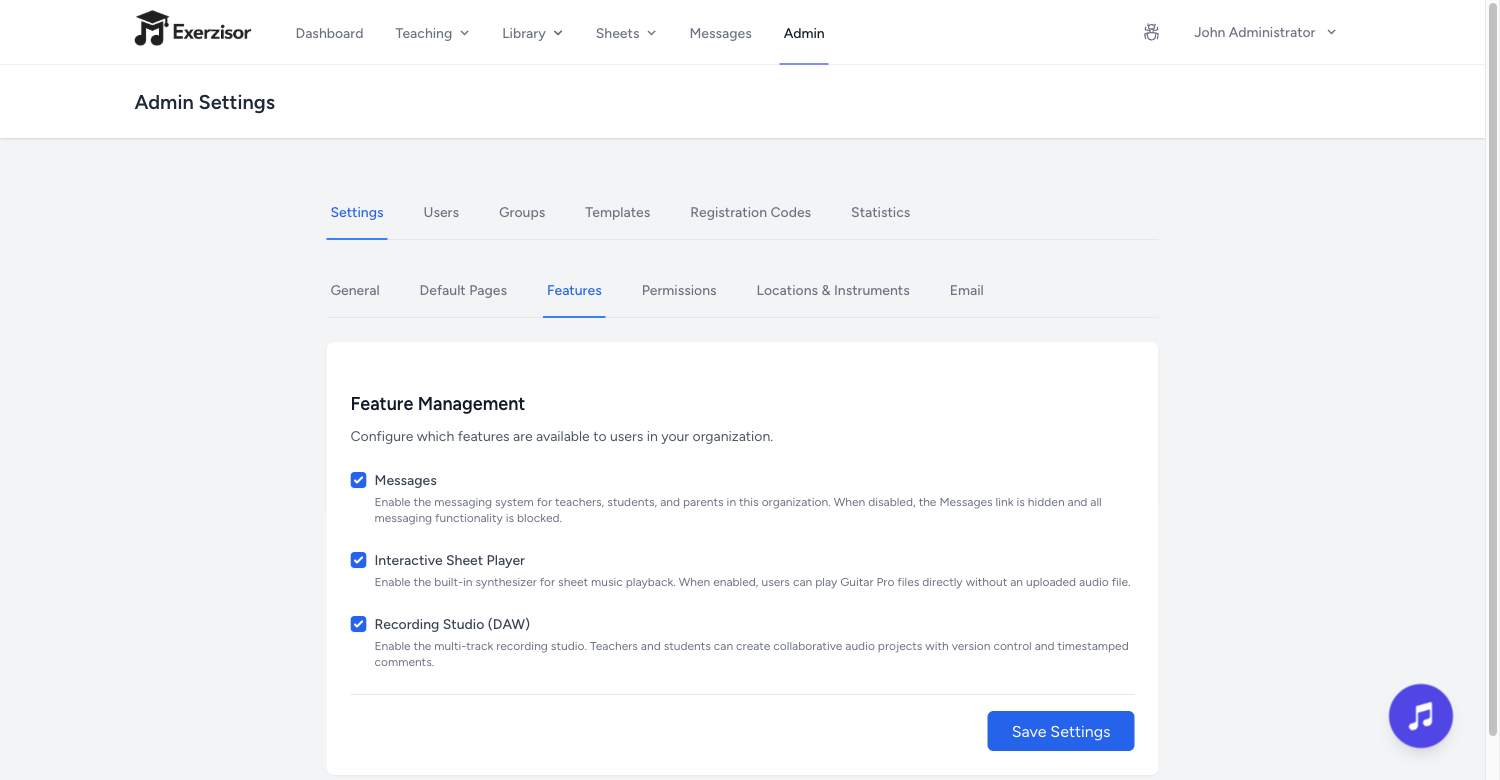This screenshot has height=780, width=1500.
Task: Click the Messages feature label
Action: 405,480
